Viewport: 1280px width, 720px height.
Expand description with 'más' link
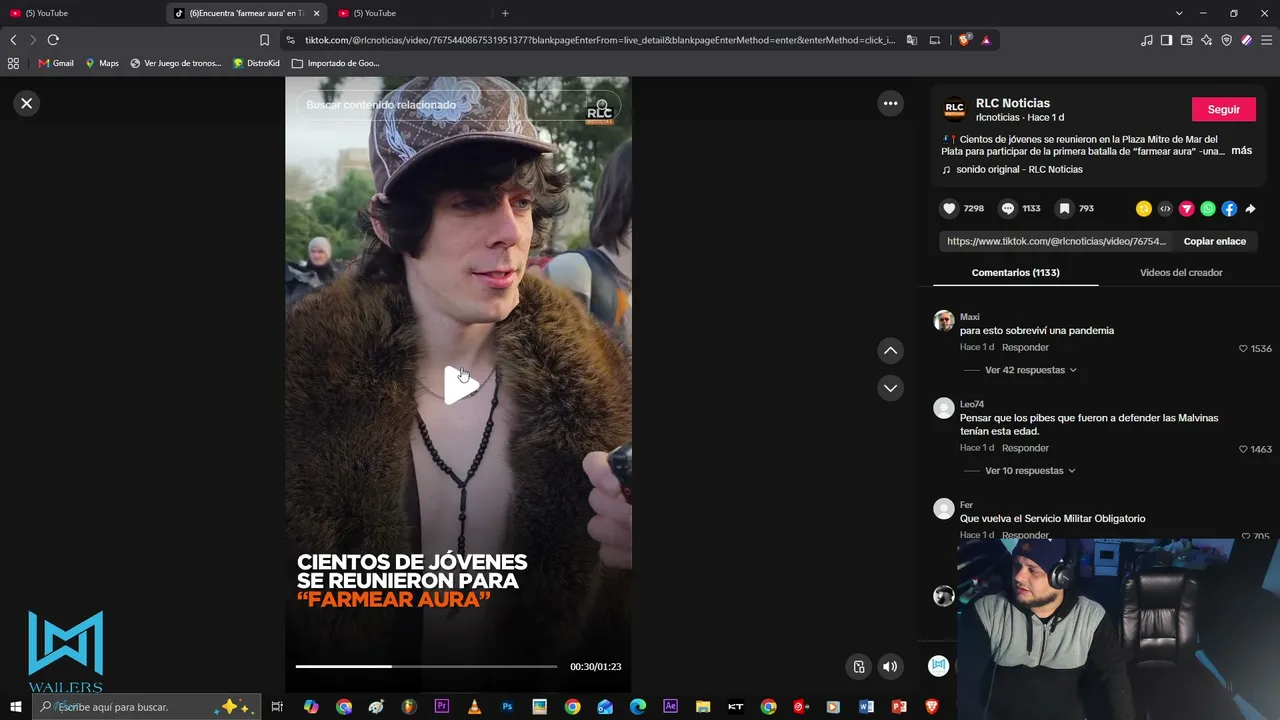(1241, 151)
